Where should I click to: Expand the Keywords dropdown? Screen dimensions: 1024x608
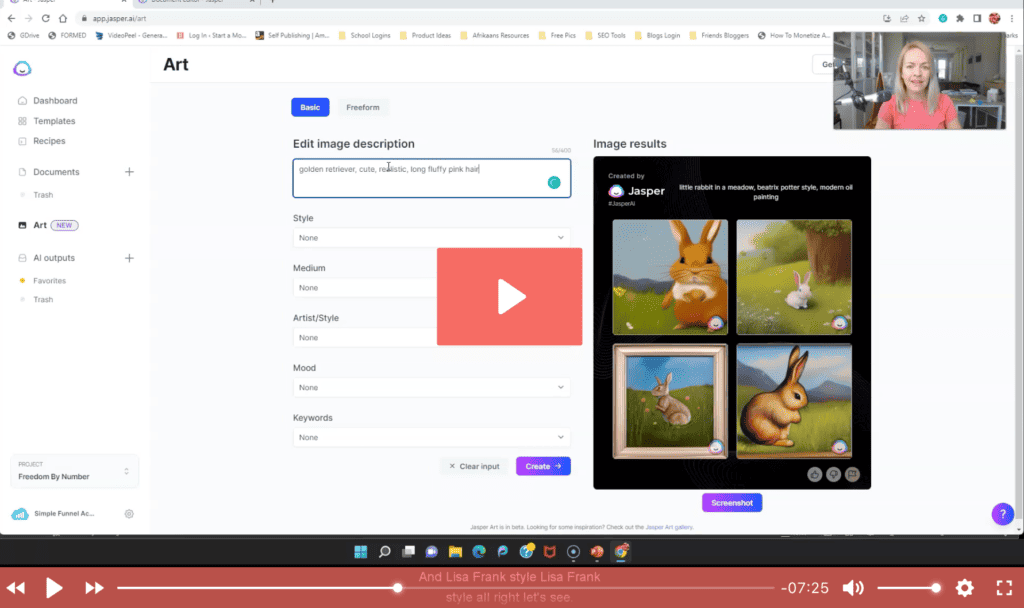432,438
